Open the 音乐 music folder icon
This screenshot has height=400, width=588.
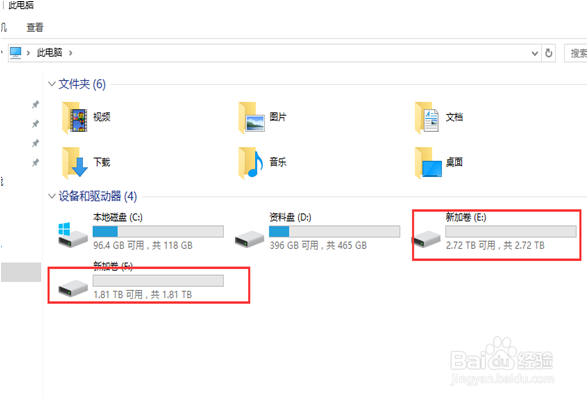coord(250,163)
